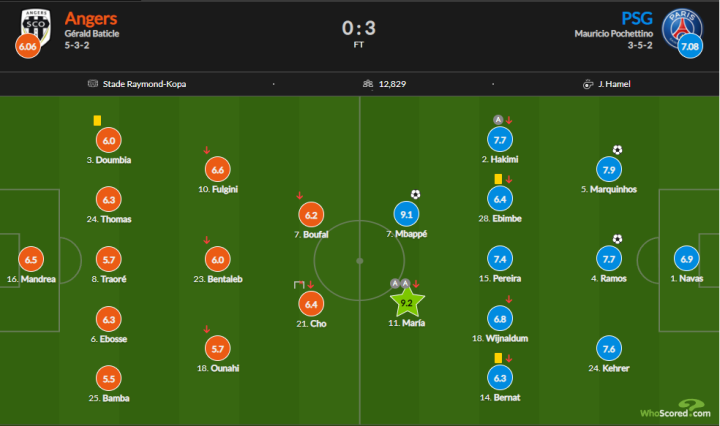Image resolution: width=720 pixels, height=426 pixels.
Task: Click the PSG team rating 7.08
Action: tap(690, 46)
